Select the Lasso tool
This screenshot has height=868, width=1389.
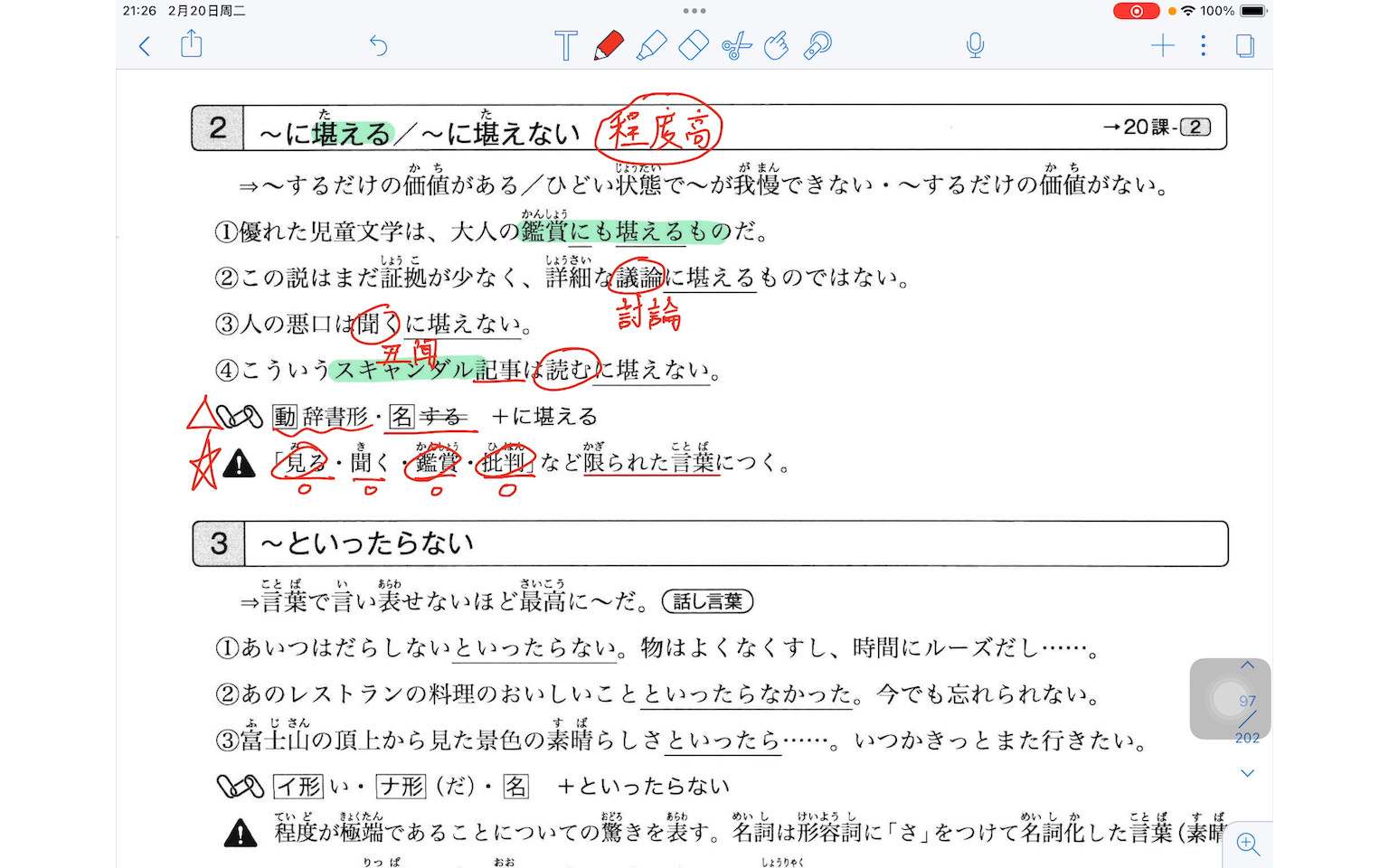tap(817, 45)
